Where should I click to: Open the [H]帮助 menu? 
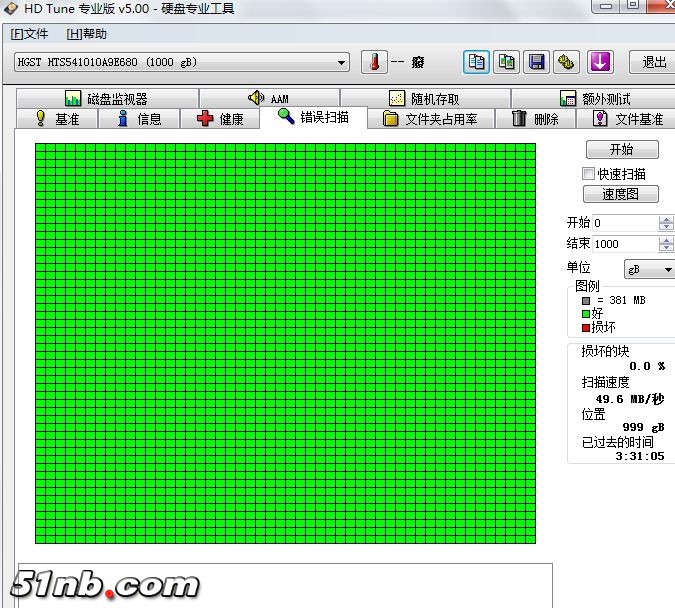point(87,34)
